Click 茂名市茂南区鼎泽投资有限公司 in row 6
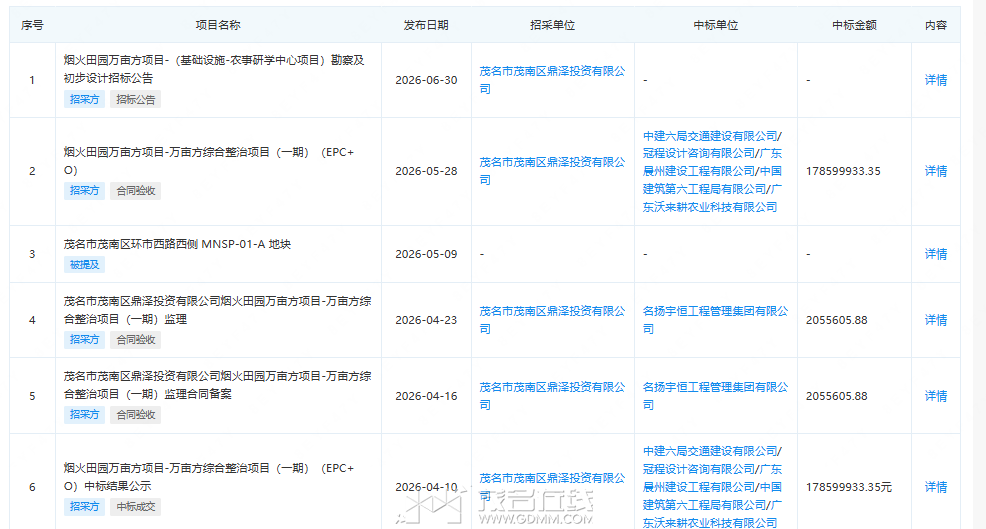Viewport: 986px width, 529px height. tap(552, 487)
